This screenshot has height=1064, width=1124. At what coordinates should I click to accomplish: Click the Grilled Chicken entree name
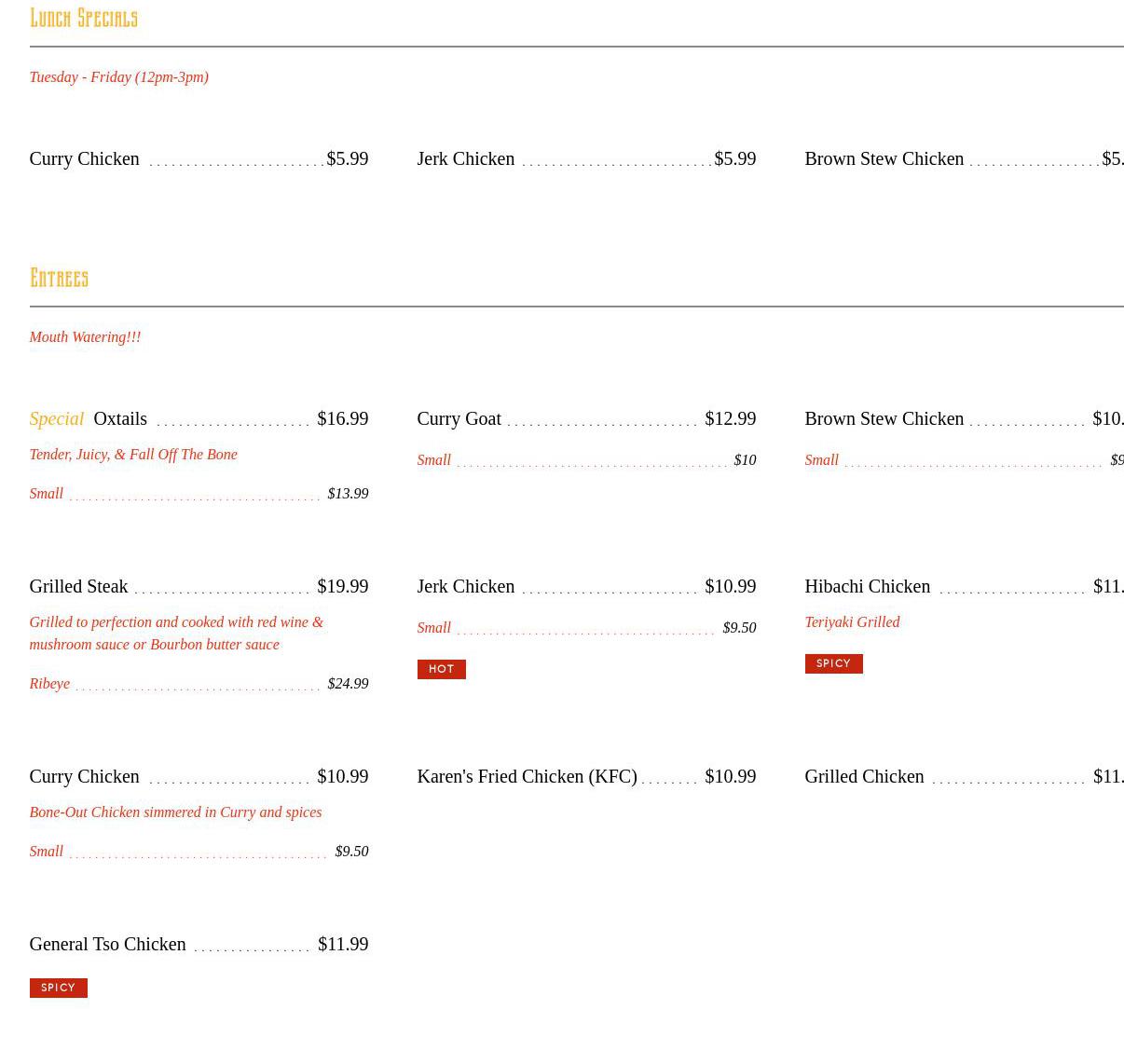pos(864,776)
